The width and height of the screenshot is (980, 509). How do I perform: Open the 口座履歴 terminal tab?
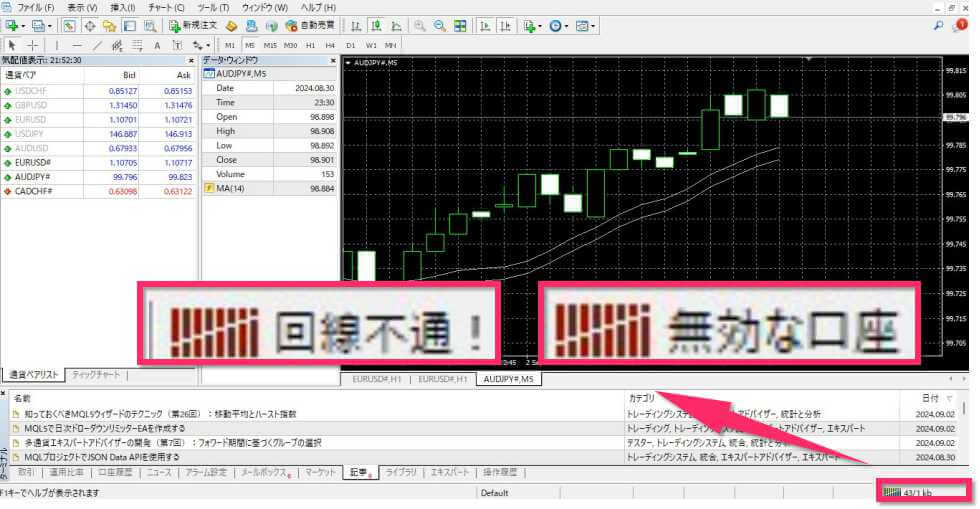click(x=115, y=472)
